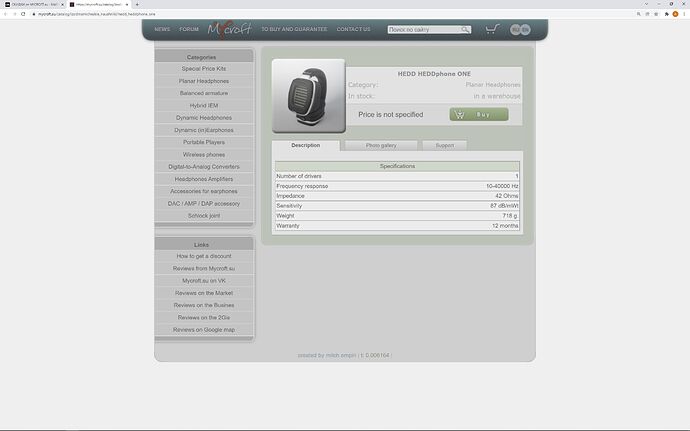Open Reviews on the Busines link
The height and width of the screenshot is (431, 690).
click(204, 305)
